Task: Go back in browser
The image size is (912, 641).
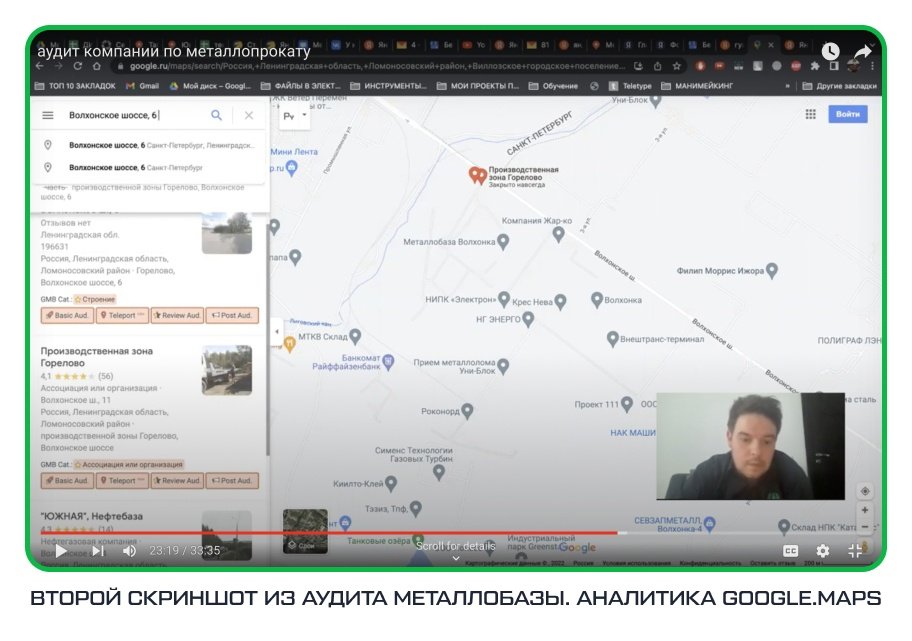Action: (40, 66)
